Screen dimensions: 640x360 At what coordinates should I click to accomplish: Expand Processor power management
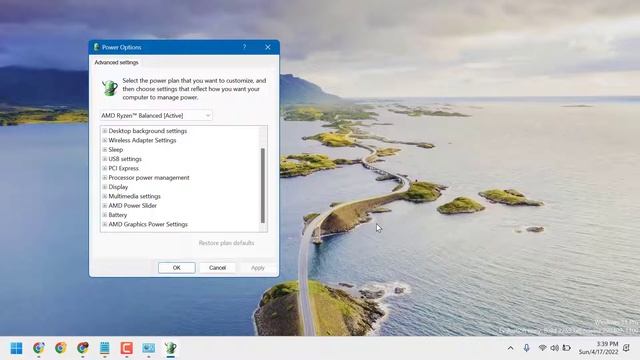[x=104, y=178]
